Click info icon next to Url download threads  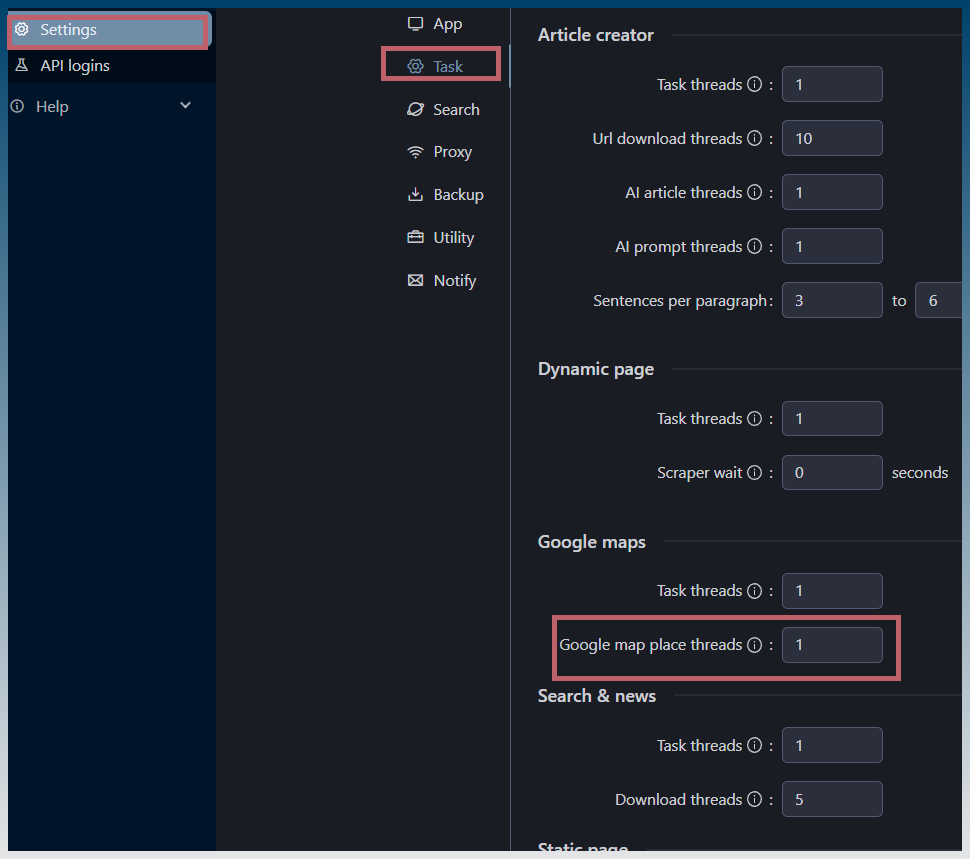click(x=754, y=138)
